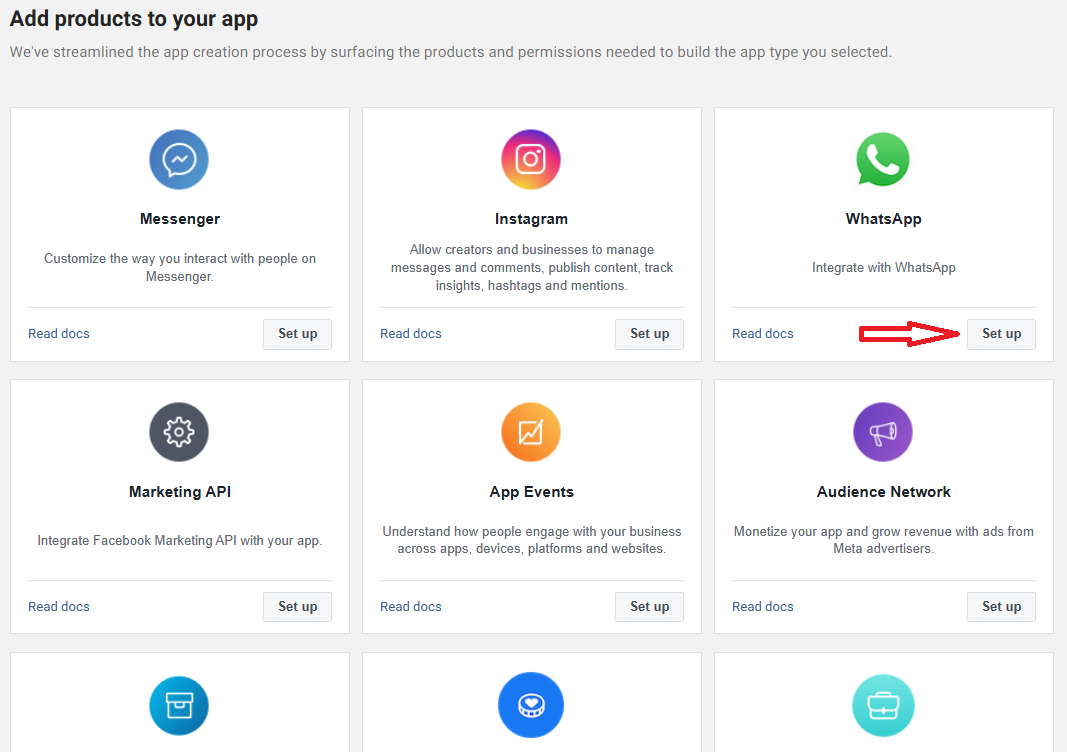The width and height of the screenshot is (1067, 752).
Task: Set up the WhatsApp product
Action: (1001, 334)
